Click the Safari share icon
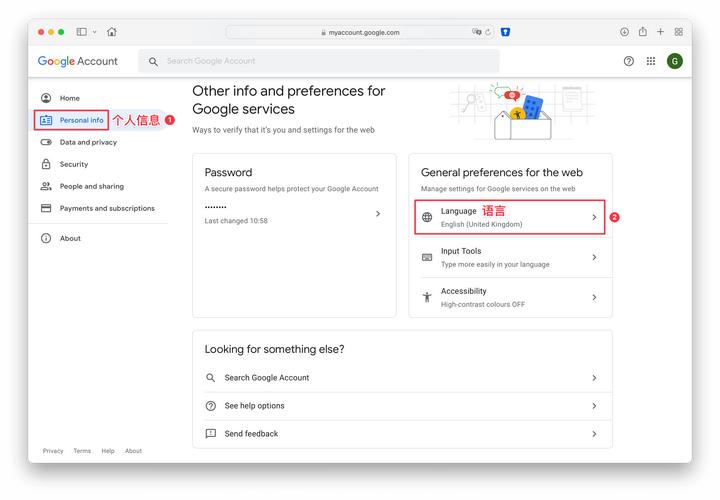The height and width of the screenshot is (500, 720). coord(642,32)
